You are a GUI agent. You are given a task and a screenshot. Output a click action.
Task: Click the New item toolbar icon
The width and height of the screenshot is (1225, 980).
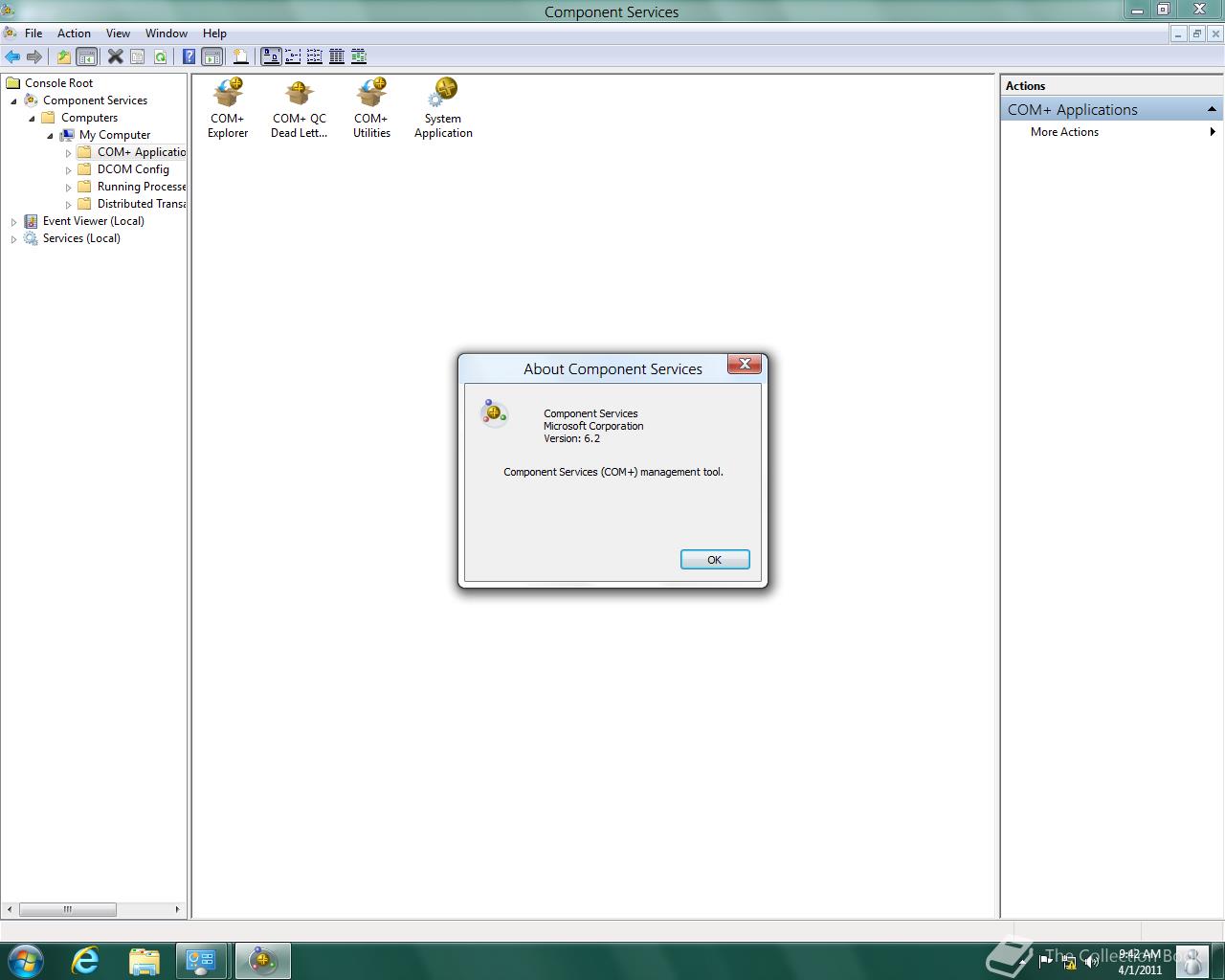(240, 56)
